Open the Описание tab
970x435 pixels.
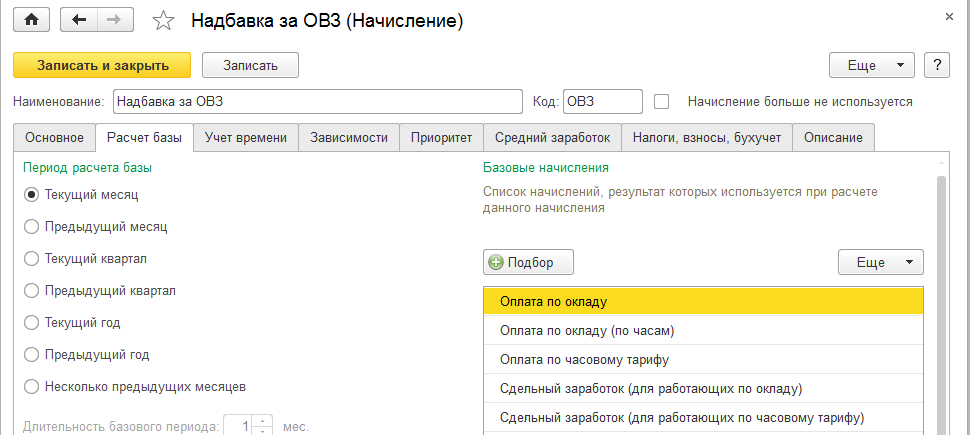[x=833, y=137]
